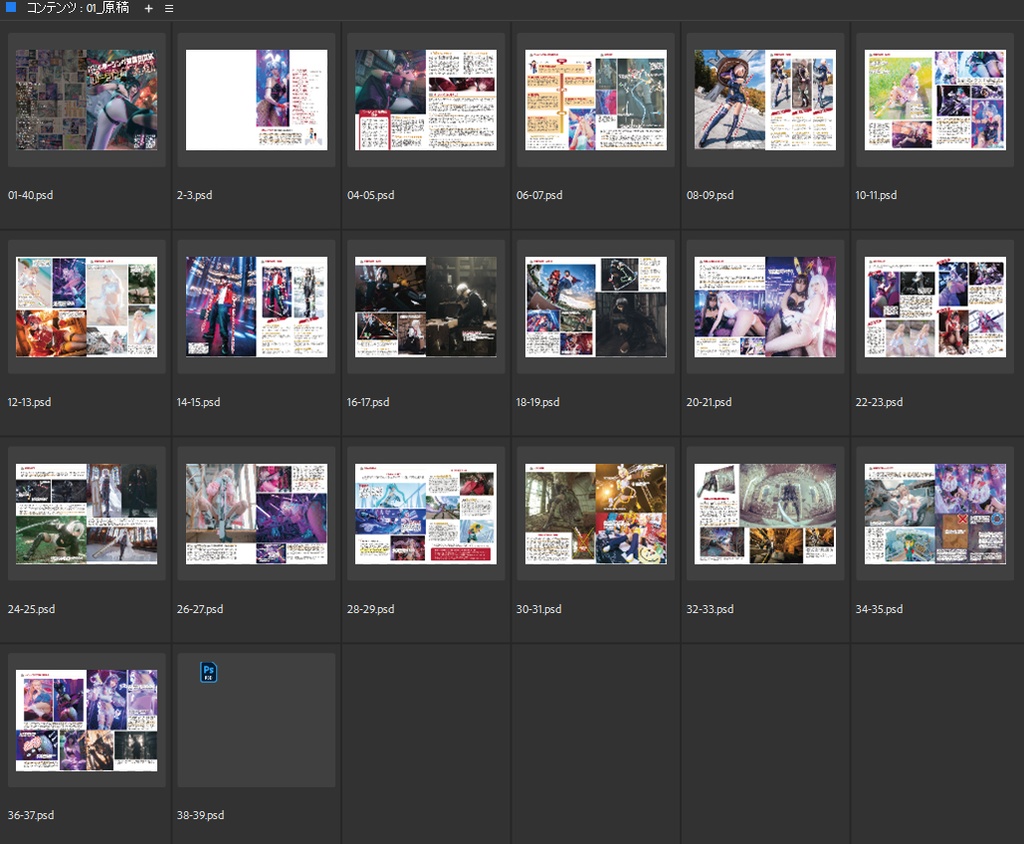The image size is (1024, 844).
Task: Click the file name 16-17.psd
Action: click(x=368, y=402)
